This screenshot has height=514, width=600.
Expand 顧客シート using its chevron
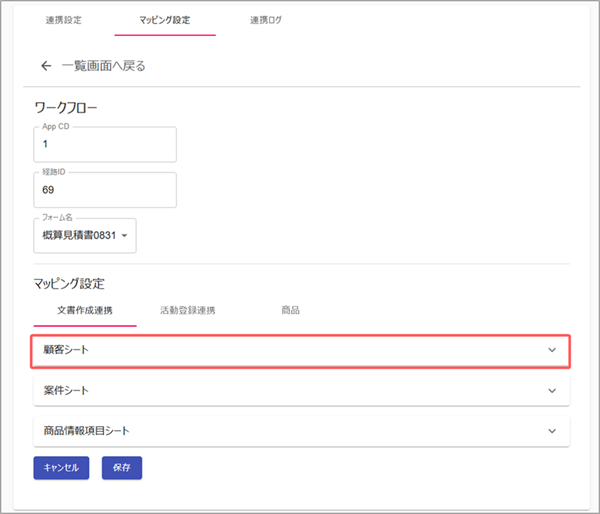[x=551, y=350]
